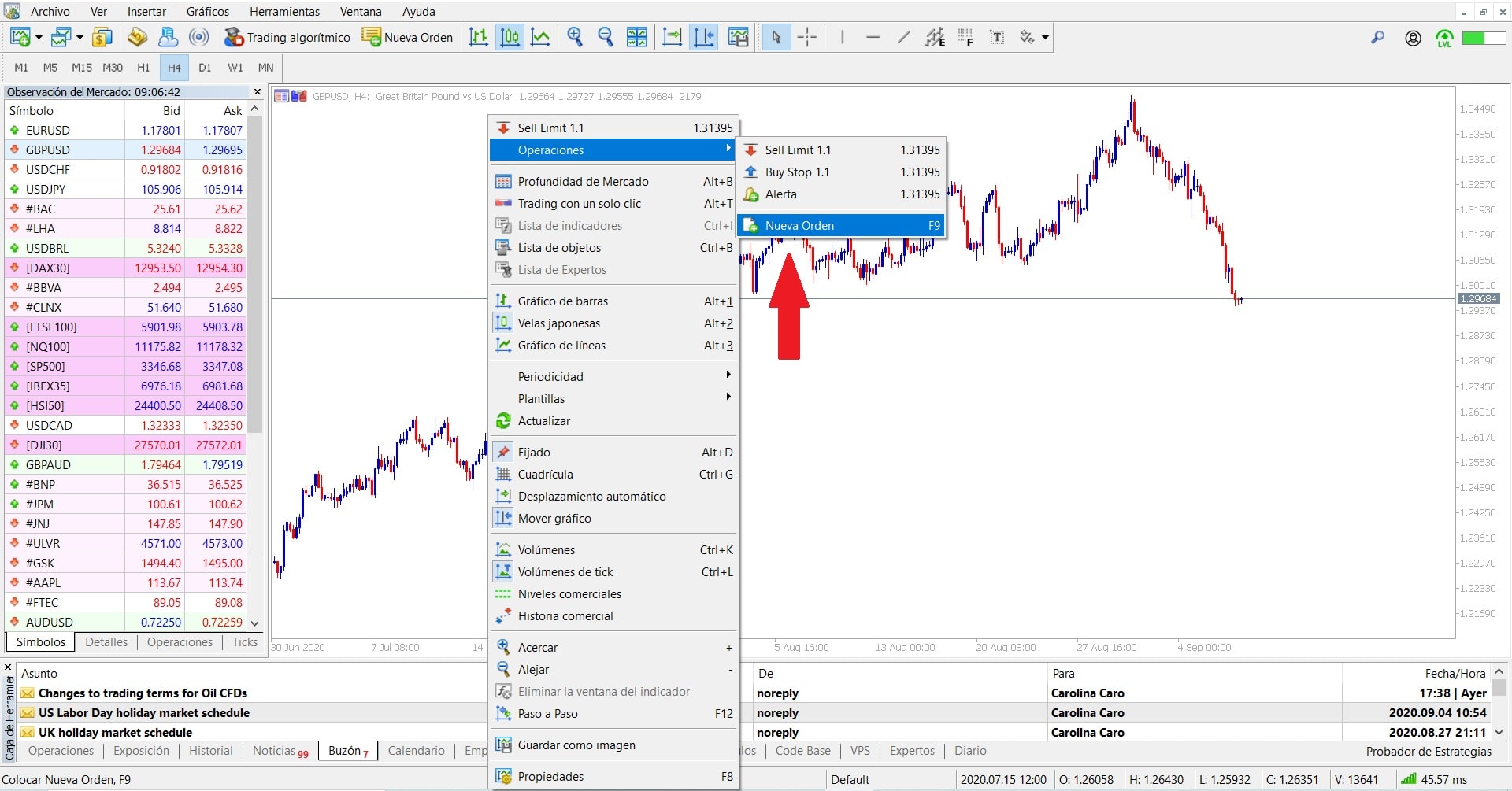Click the zoom out magnifier icon
1512x791 pixels.
tap(606, 37)
